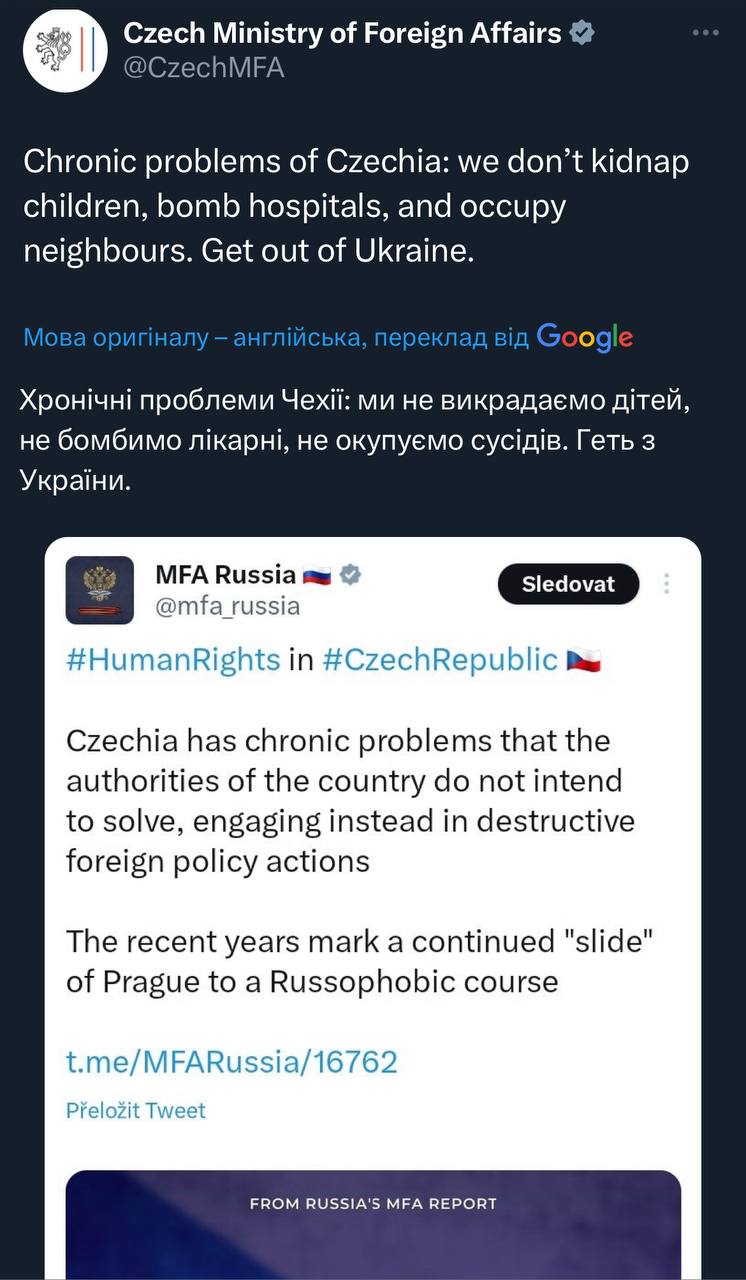Follow the t.me/MFARussia/16762 link

click(x=231, y=1061)
